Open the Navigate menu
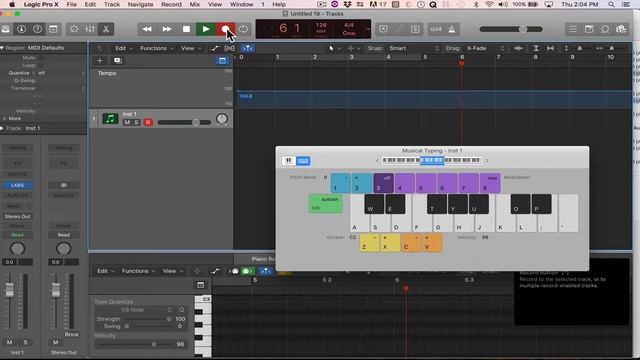The image size is (640, 360). pyautogui.click(x=140, y=4)
